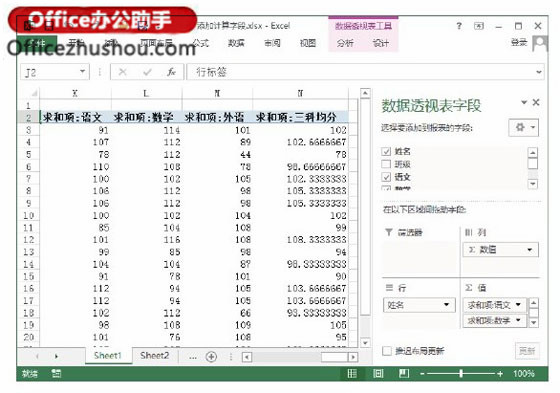
Task: Go to next sheet tab arrow
Action: pyautogui.click(x=56, y=356)
